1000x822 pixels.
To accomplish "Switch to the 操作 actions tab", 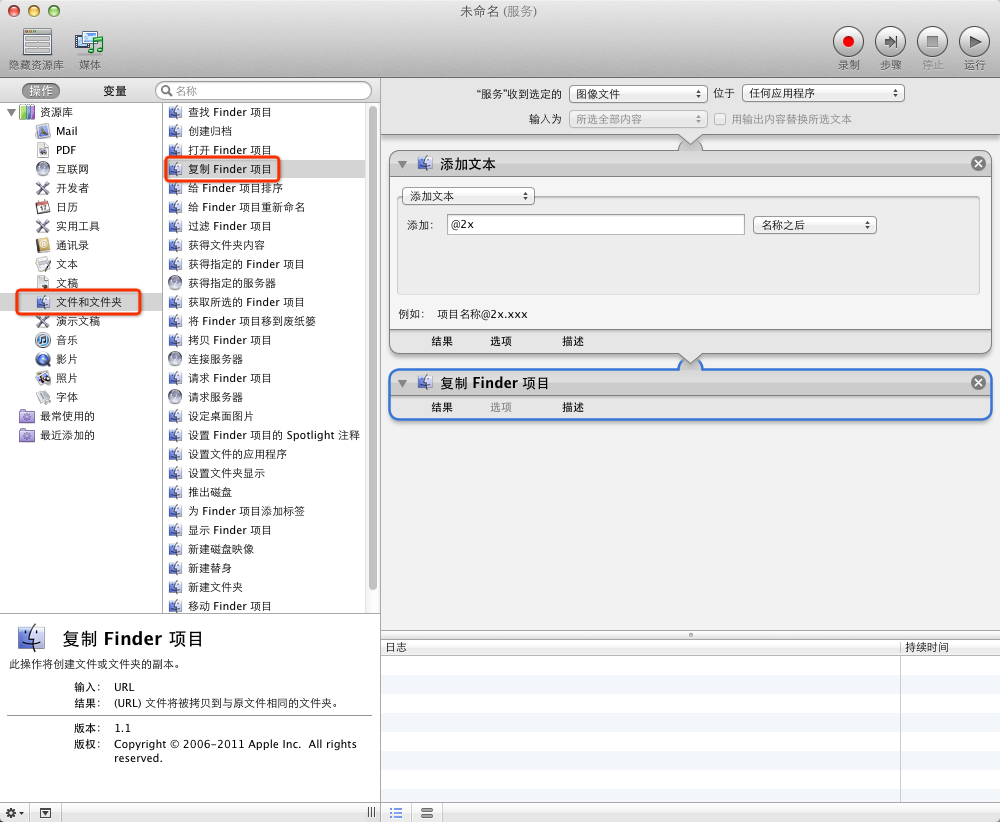I will [41, 91].
